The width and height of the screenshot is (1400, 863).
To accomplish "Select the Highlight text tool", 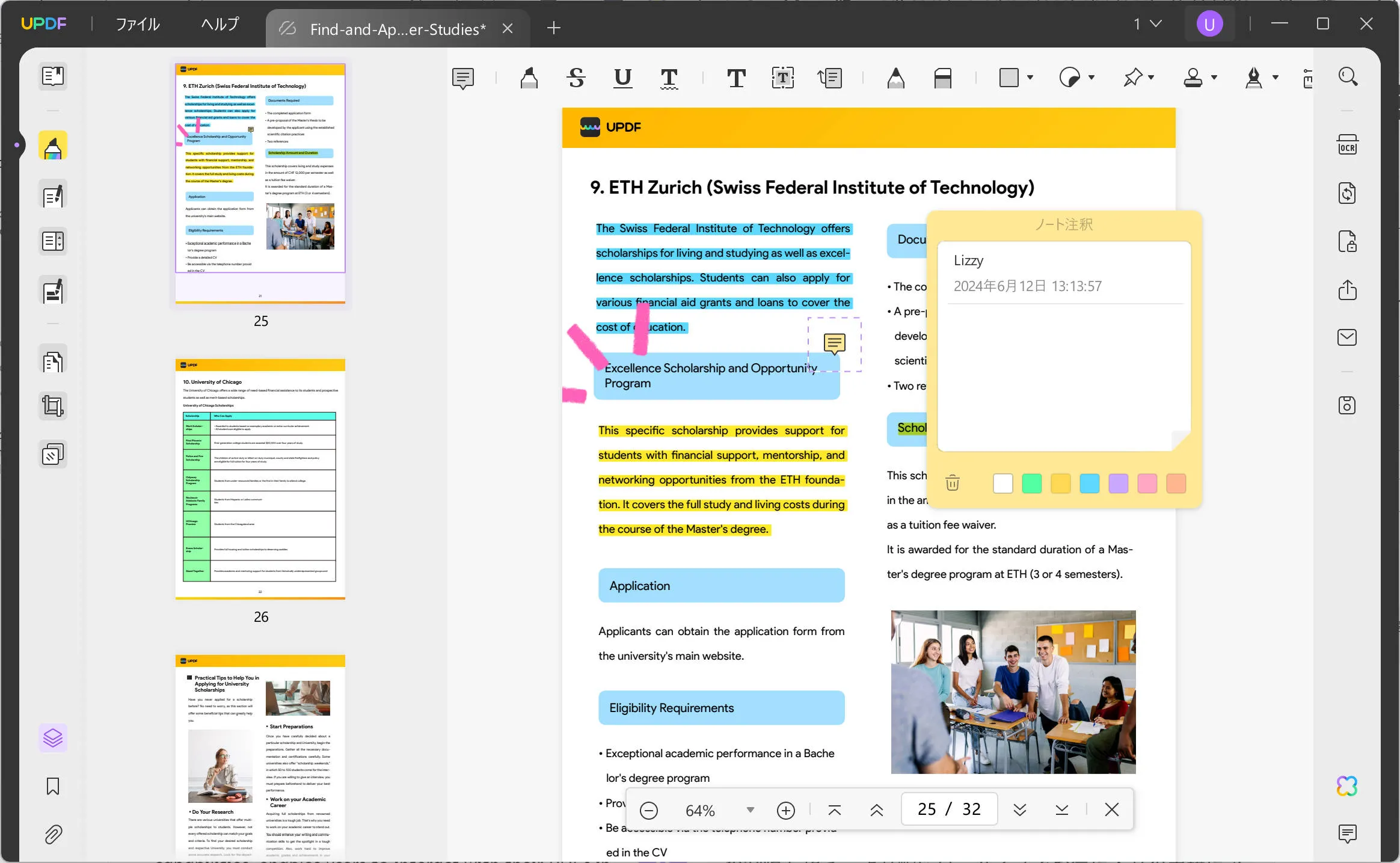I will (x=529, y=78).
